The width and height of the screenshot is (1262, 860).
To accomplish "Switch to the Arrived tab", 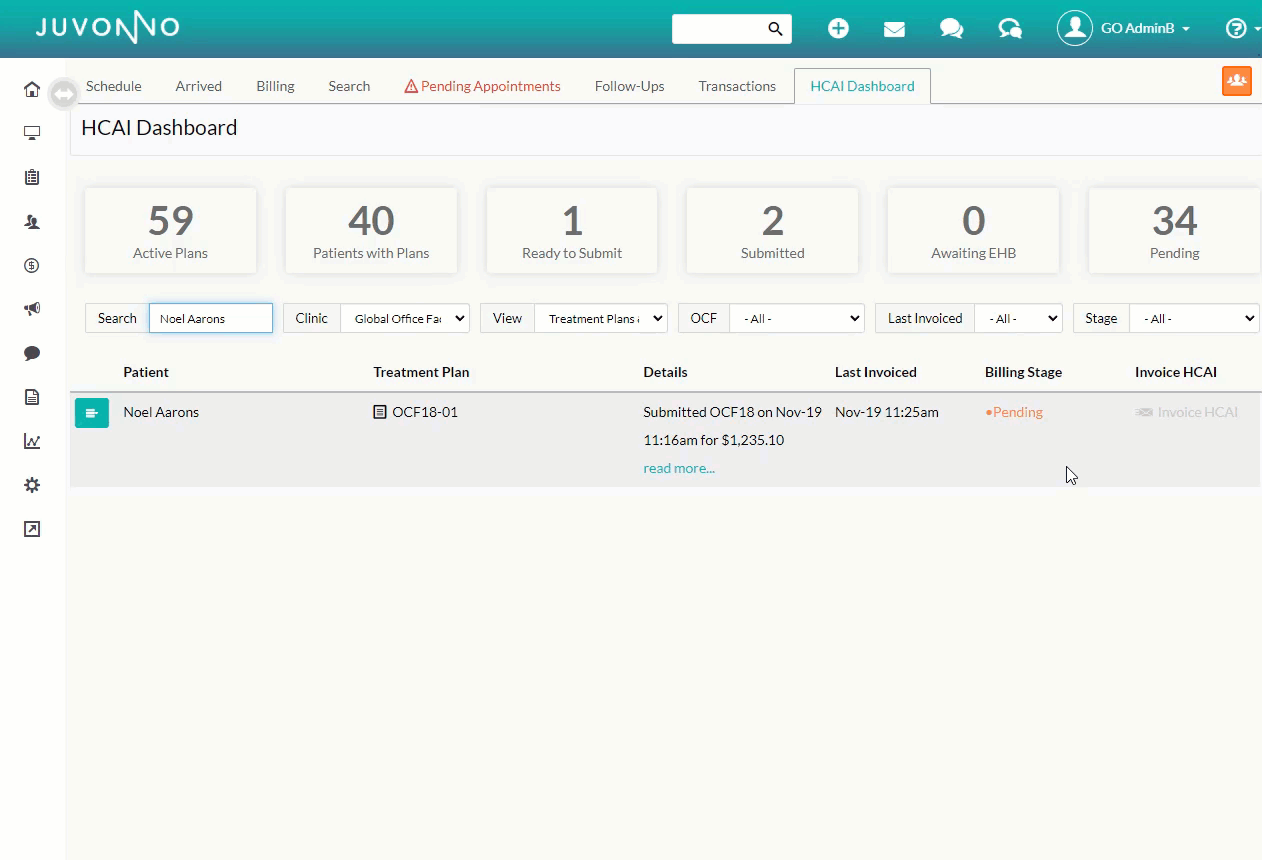I will click(x=199, y=86).
